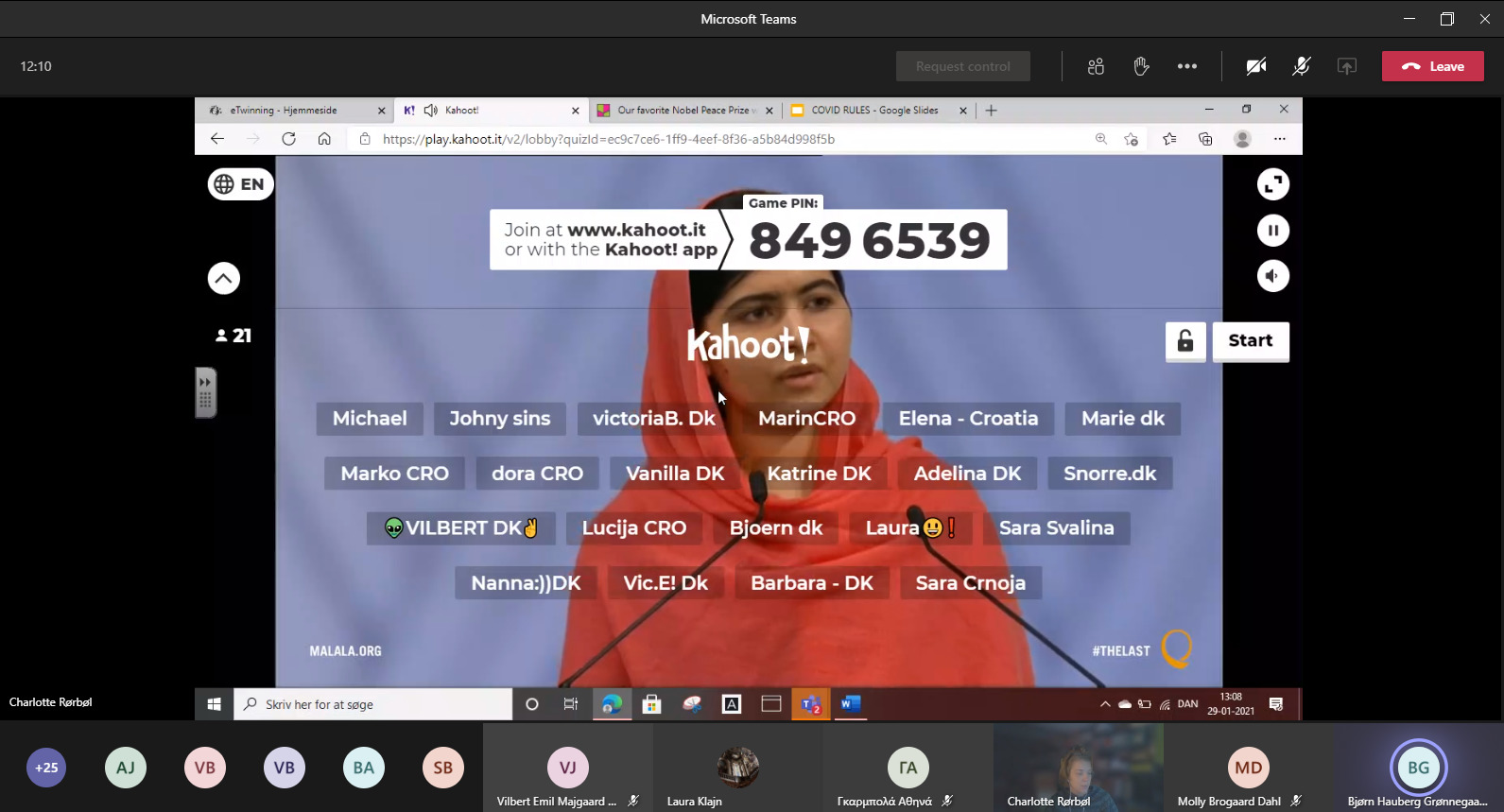Leave the Teams meeting
The width and height of the screenshot is (1504, 812).
pyautogui.click(x=1433, y=66)
